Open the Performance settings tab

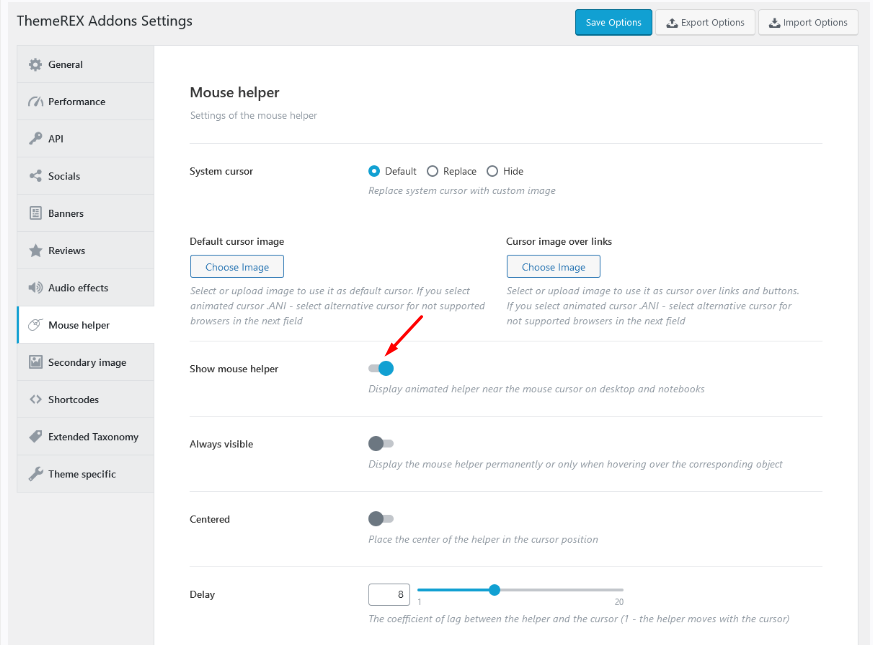pos(86,101)
